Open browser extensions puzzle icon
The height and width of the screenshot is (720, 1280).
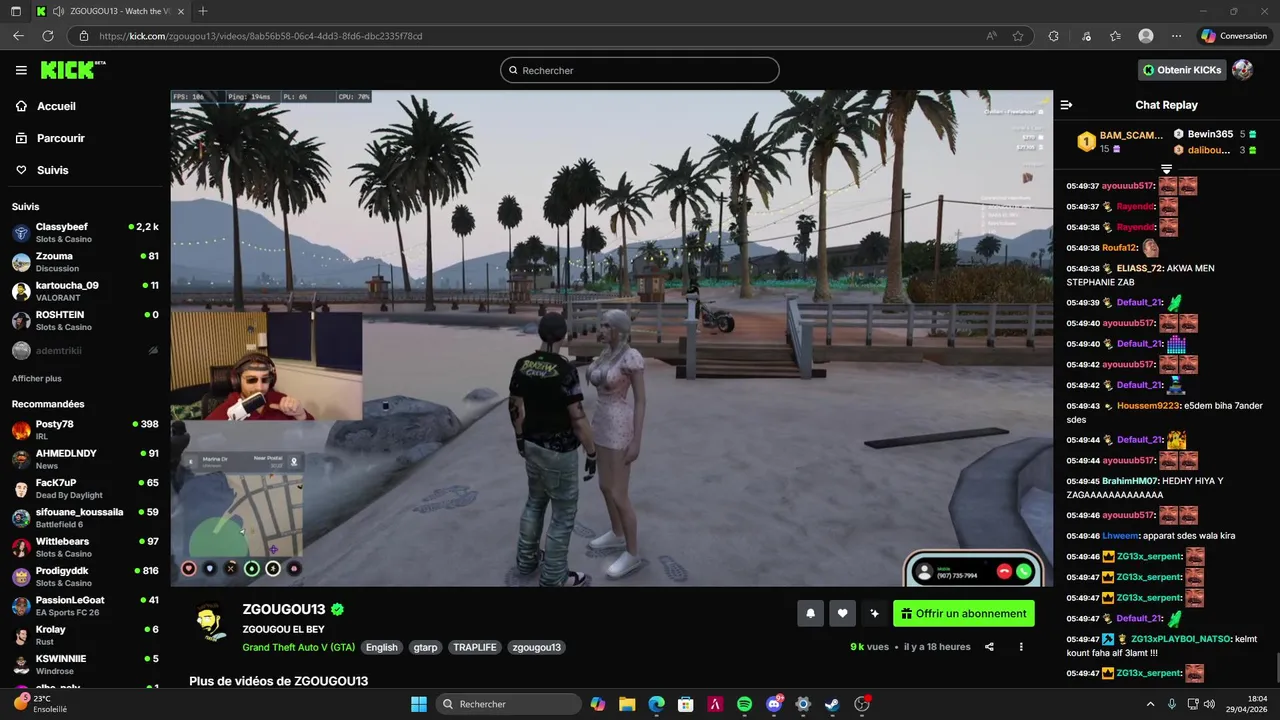[x=1053, y=36]
